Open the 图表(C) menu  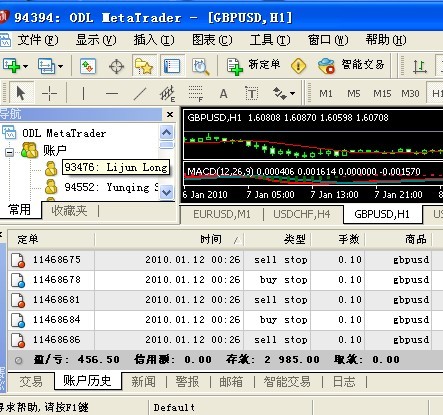pyautogui.click(x=212, y=40)
